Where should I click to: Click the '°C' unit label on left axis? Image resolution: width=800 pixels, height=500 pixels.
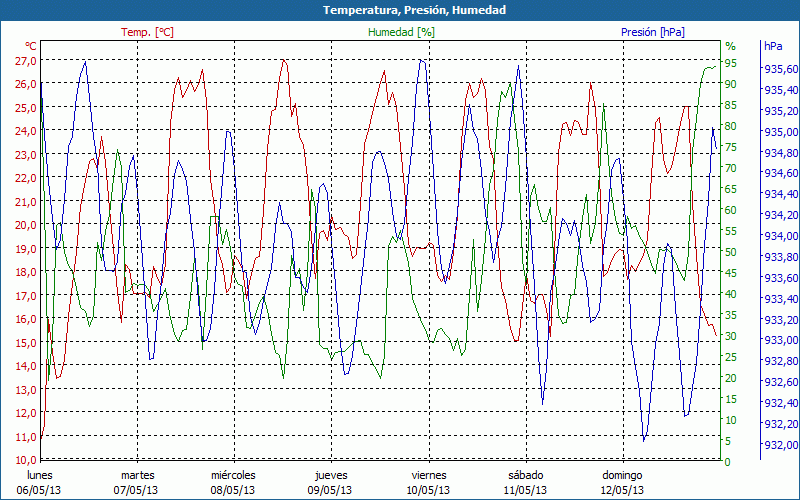coord(31,46)
